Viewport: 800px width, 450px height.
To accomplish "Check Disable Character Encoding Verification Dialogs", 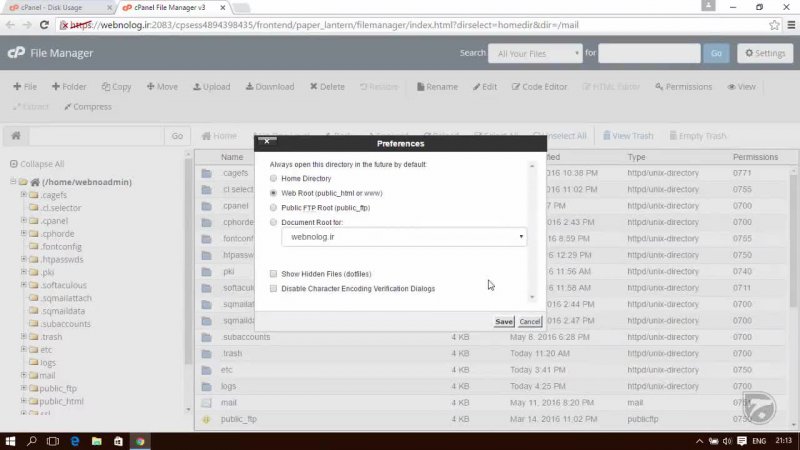I will pos(274,288).
